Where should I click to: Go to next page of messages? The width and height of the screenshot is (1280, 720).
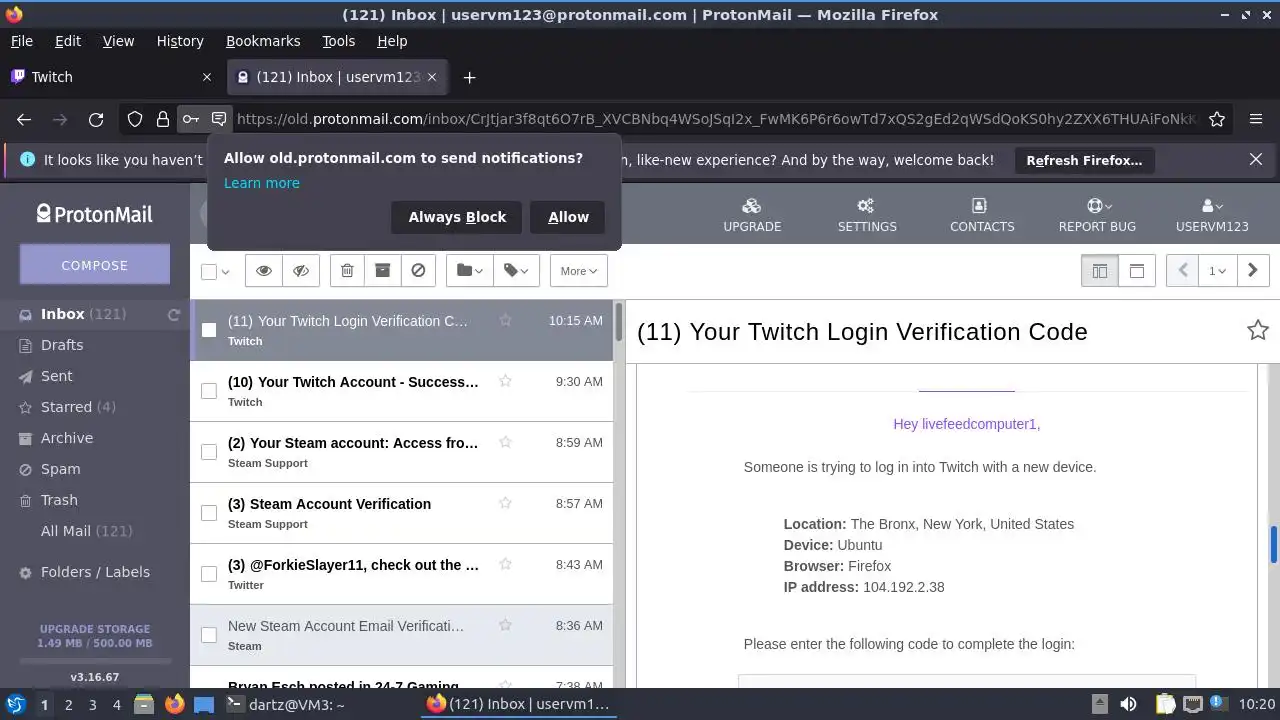pos(1252,271)
